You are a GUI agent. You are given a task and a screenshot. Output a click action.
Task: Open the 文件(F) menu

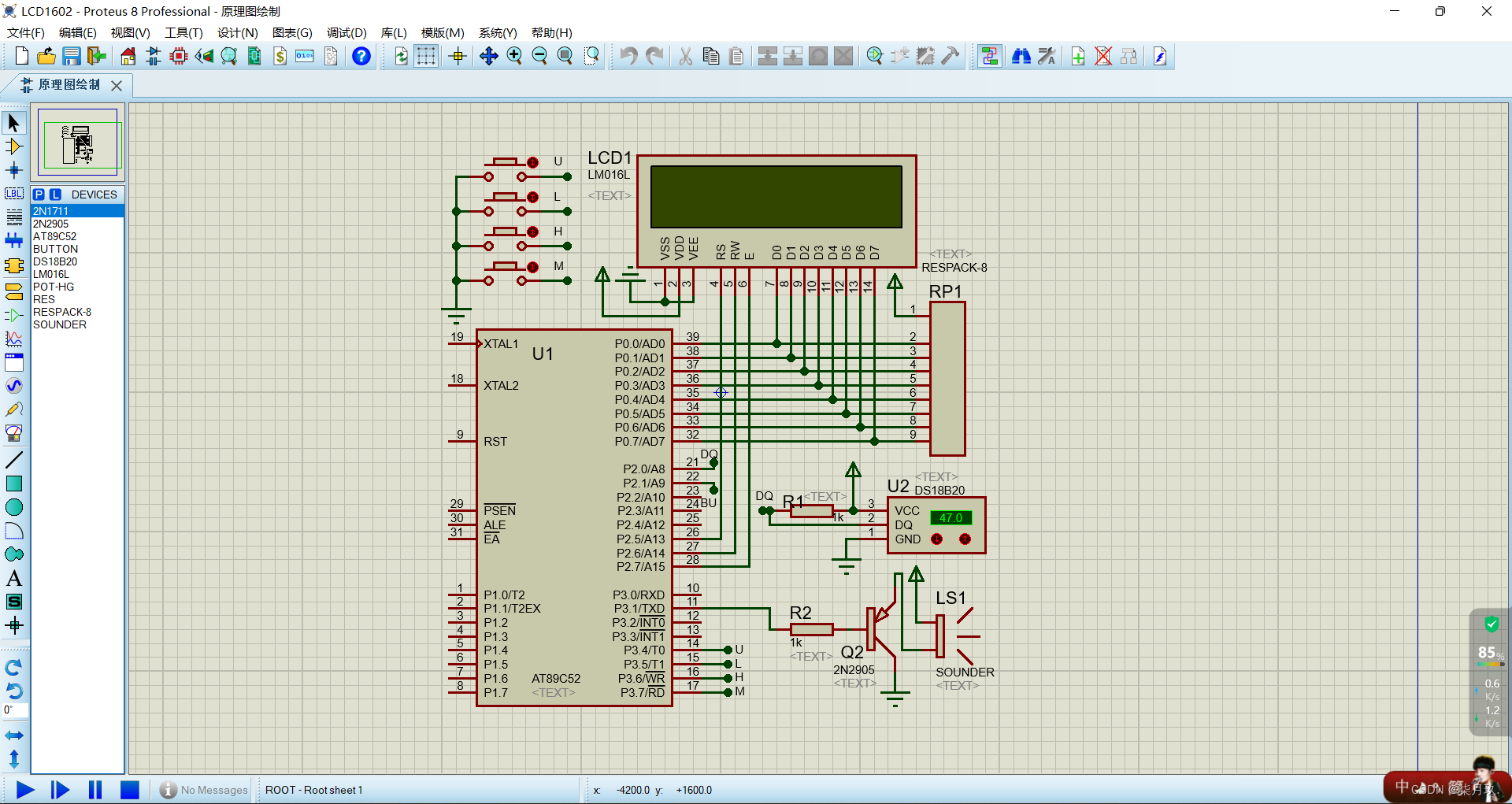click(x=26, y=32)
